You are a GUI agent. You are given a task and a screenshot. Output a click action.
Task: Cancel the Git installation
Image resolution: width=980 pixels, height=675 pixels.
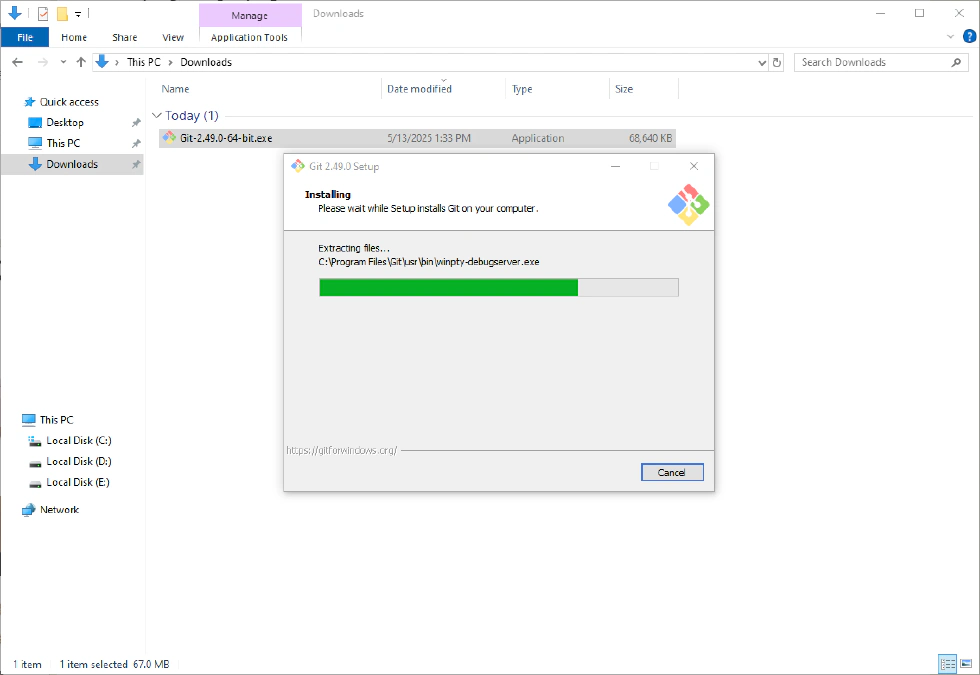pyautogui.click(x=672, y=472)
